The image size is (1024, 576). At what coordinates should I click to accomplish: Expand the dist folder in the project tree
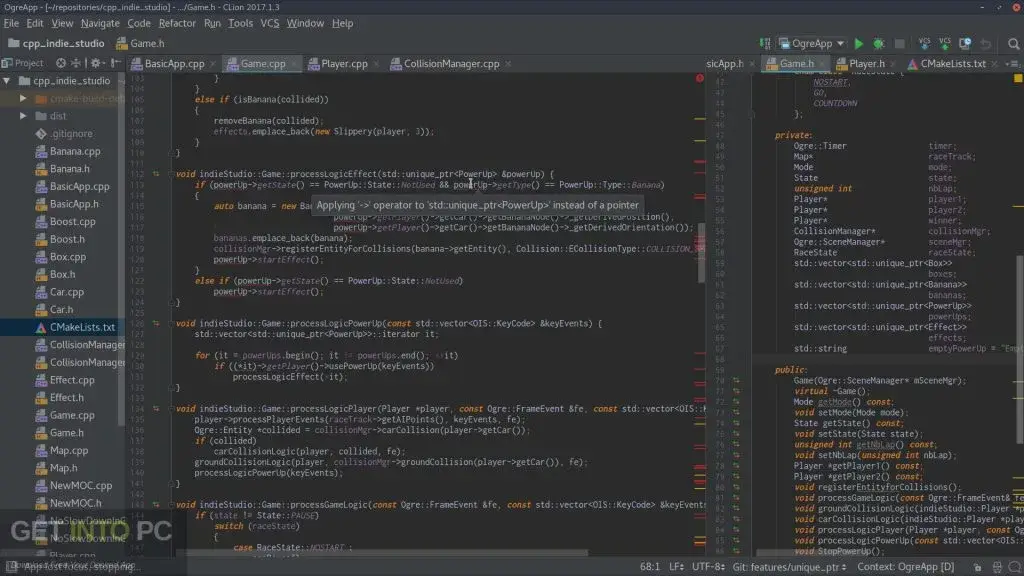[23, 115]
